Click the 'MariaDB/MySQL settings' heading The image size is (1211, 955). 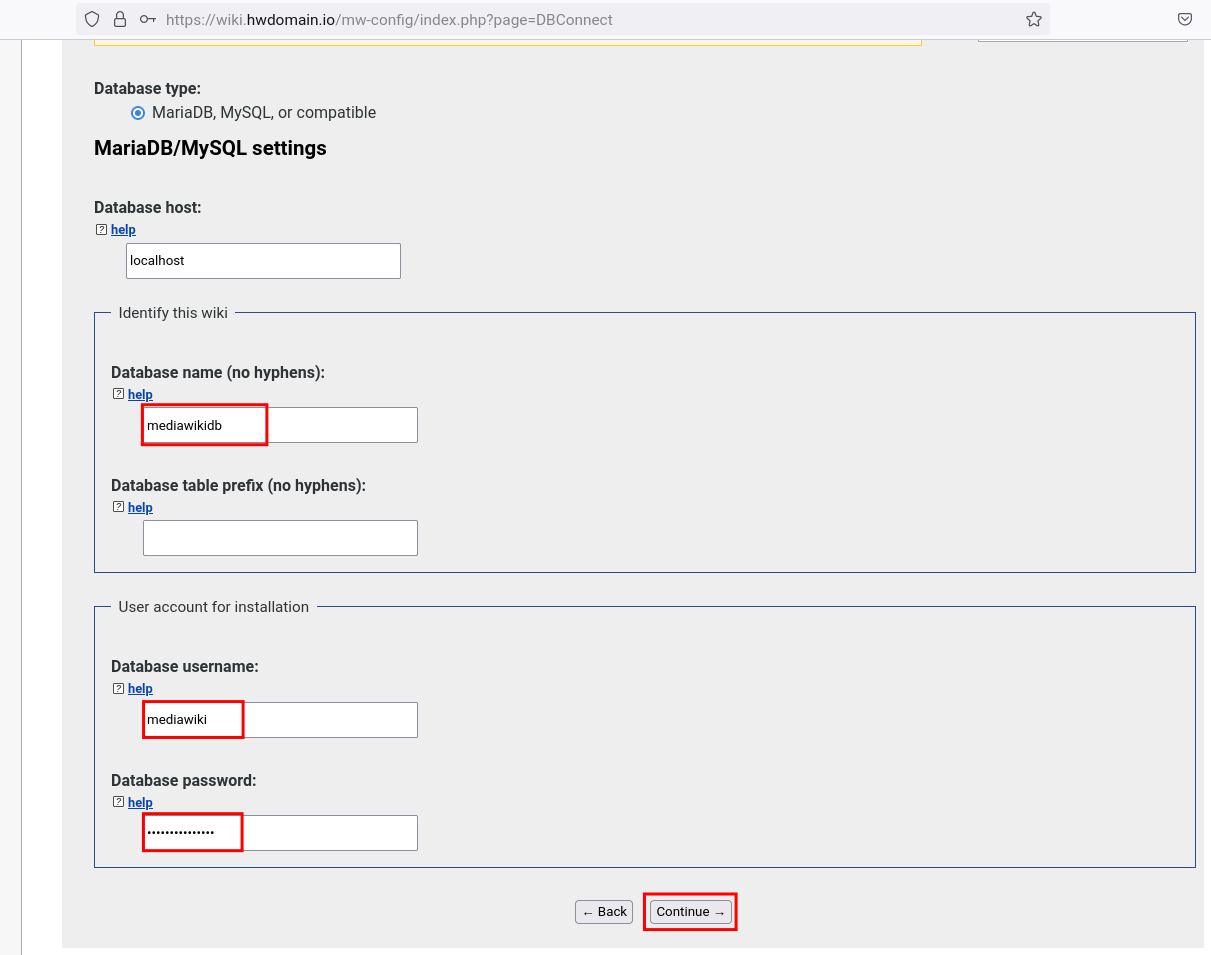point(210,148)
